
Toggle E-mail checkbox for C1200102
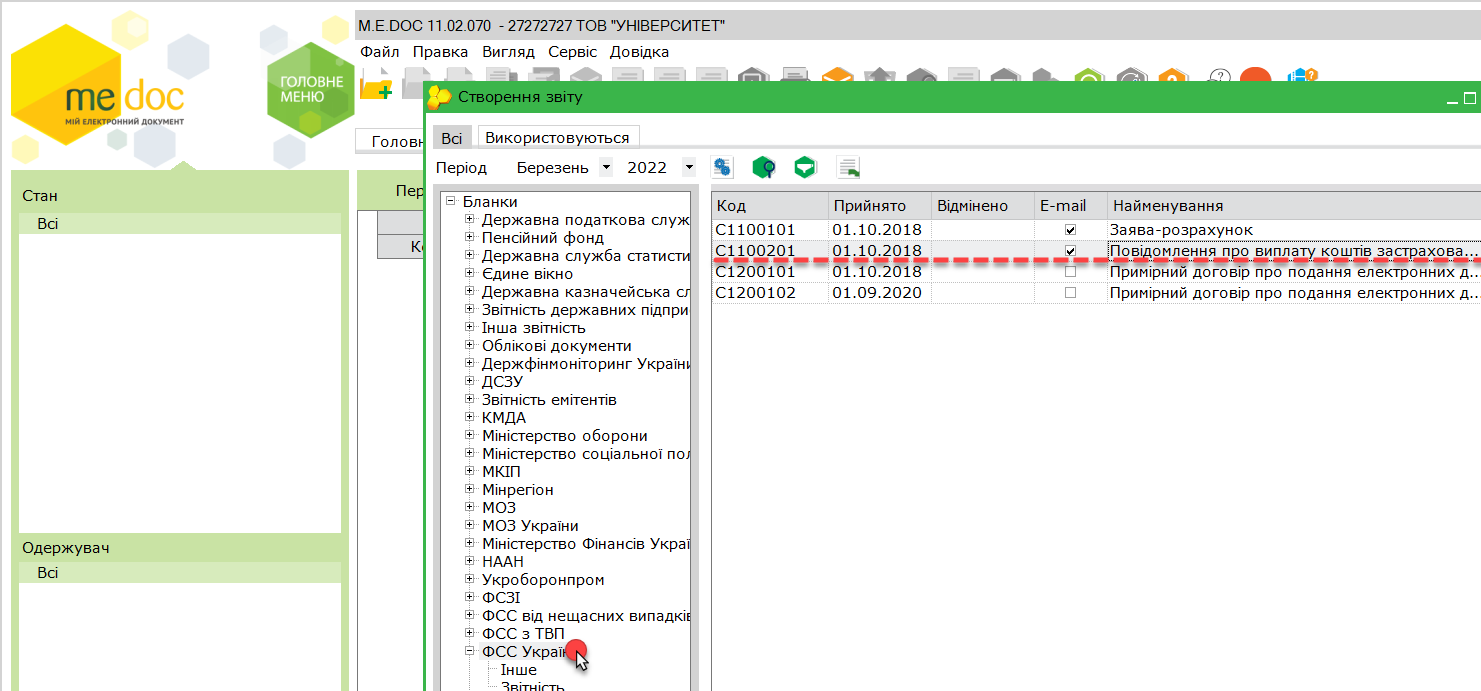1071,293
